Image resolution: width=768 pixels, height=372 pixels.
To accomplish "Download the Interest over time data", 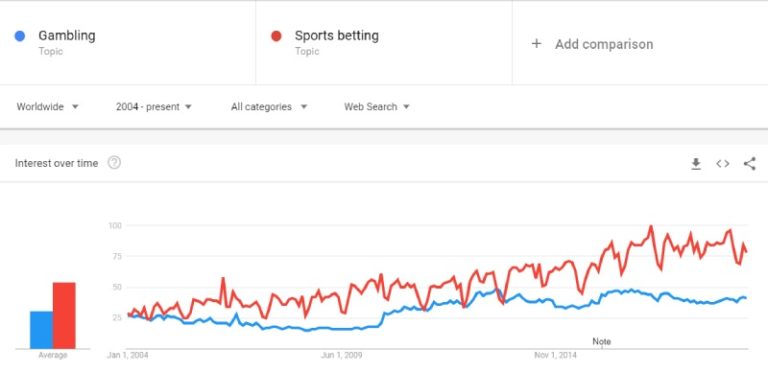I will click(x=696, y=164).
